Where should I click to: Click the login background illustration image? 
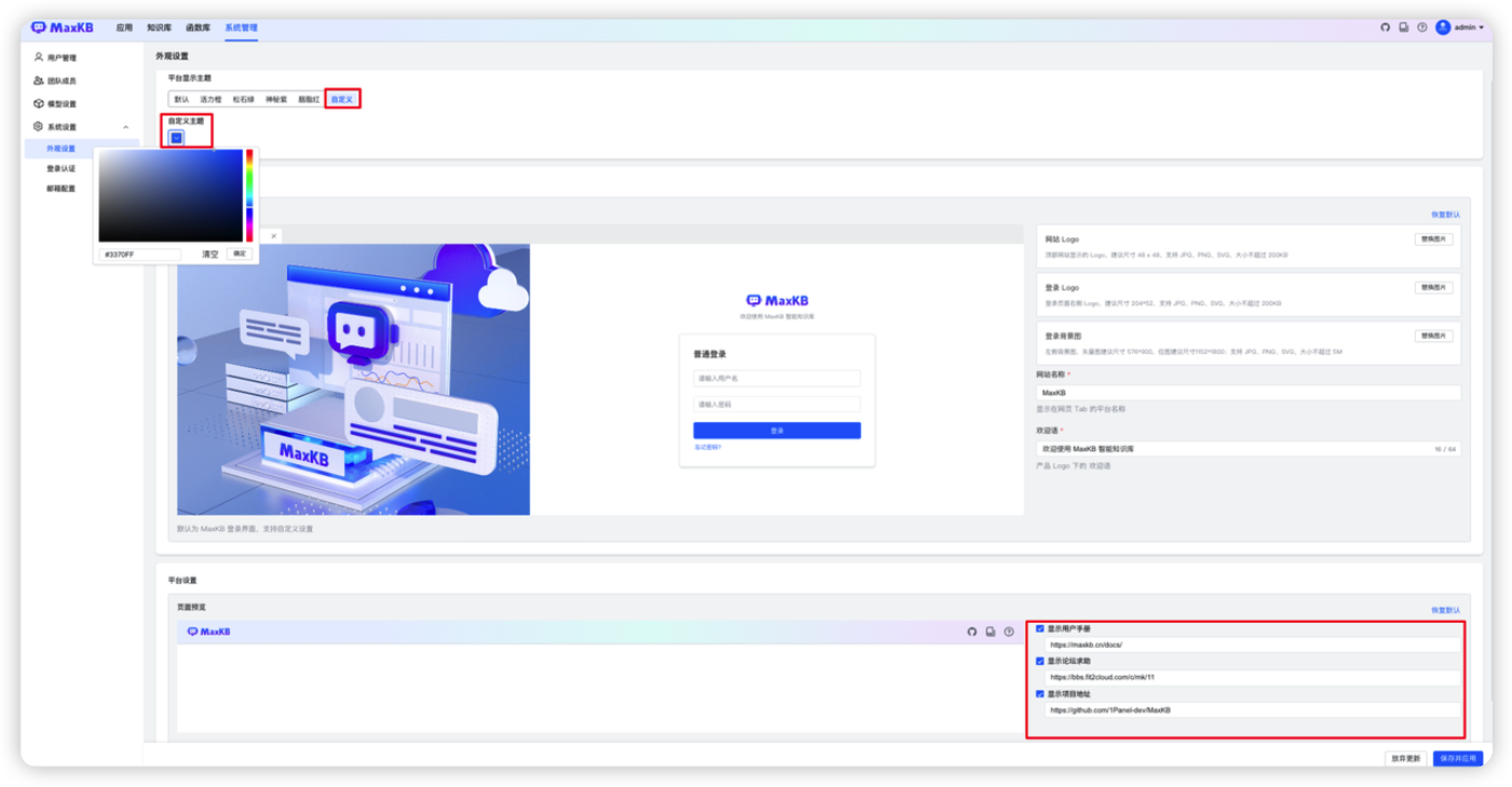pos(353,380)
